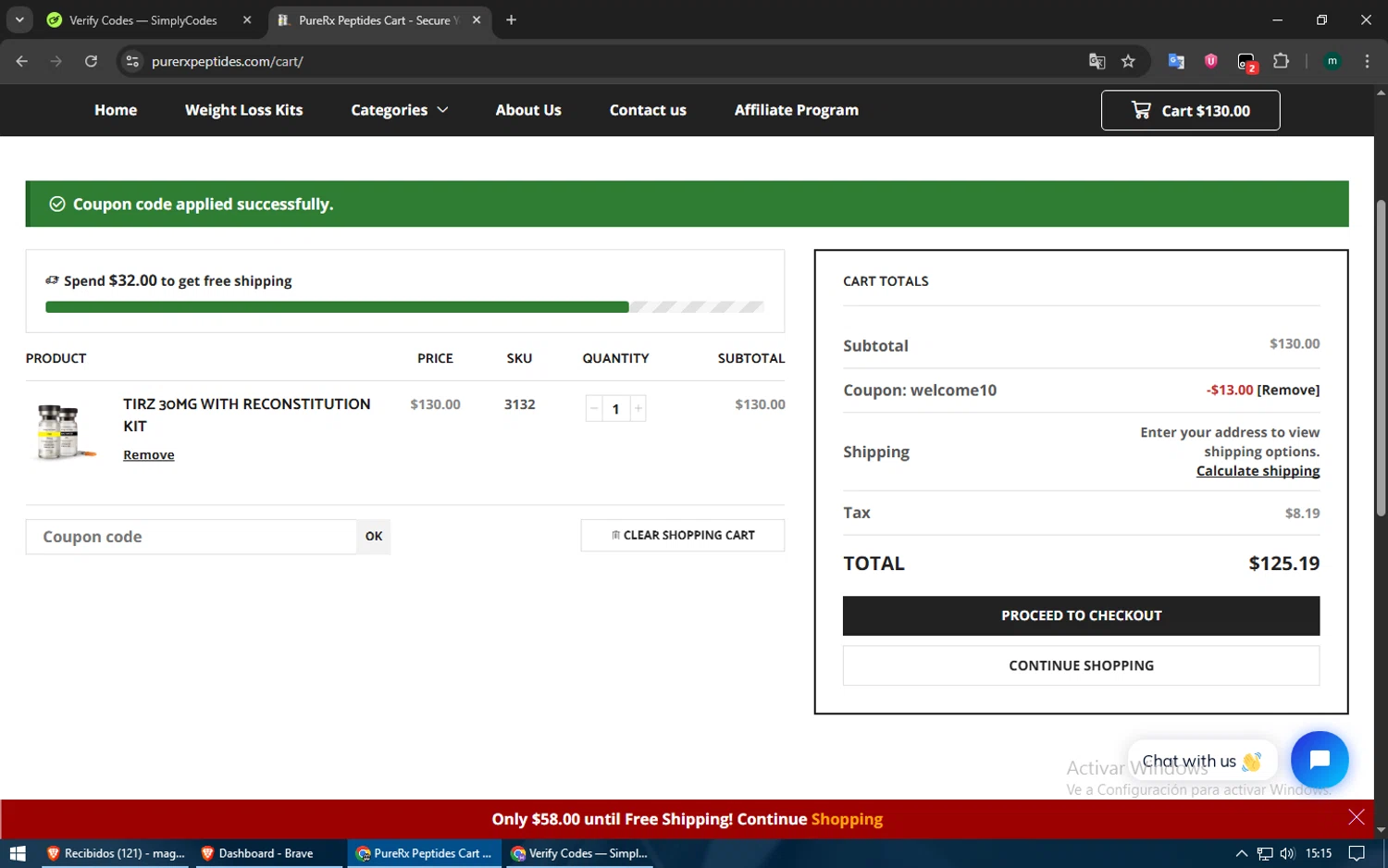The height and width of the screenshot is (868, 1388).
Task: Click CLEAR SHOPPING CART button
Action: pos(683,535)
